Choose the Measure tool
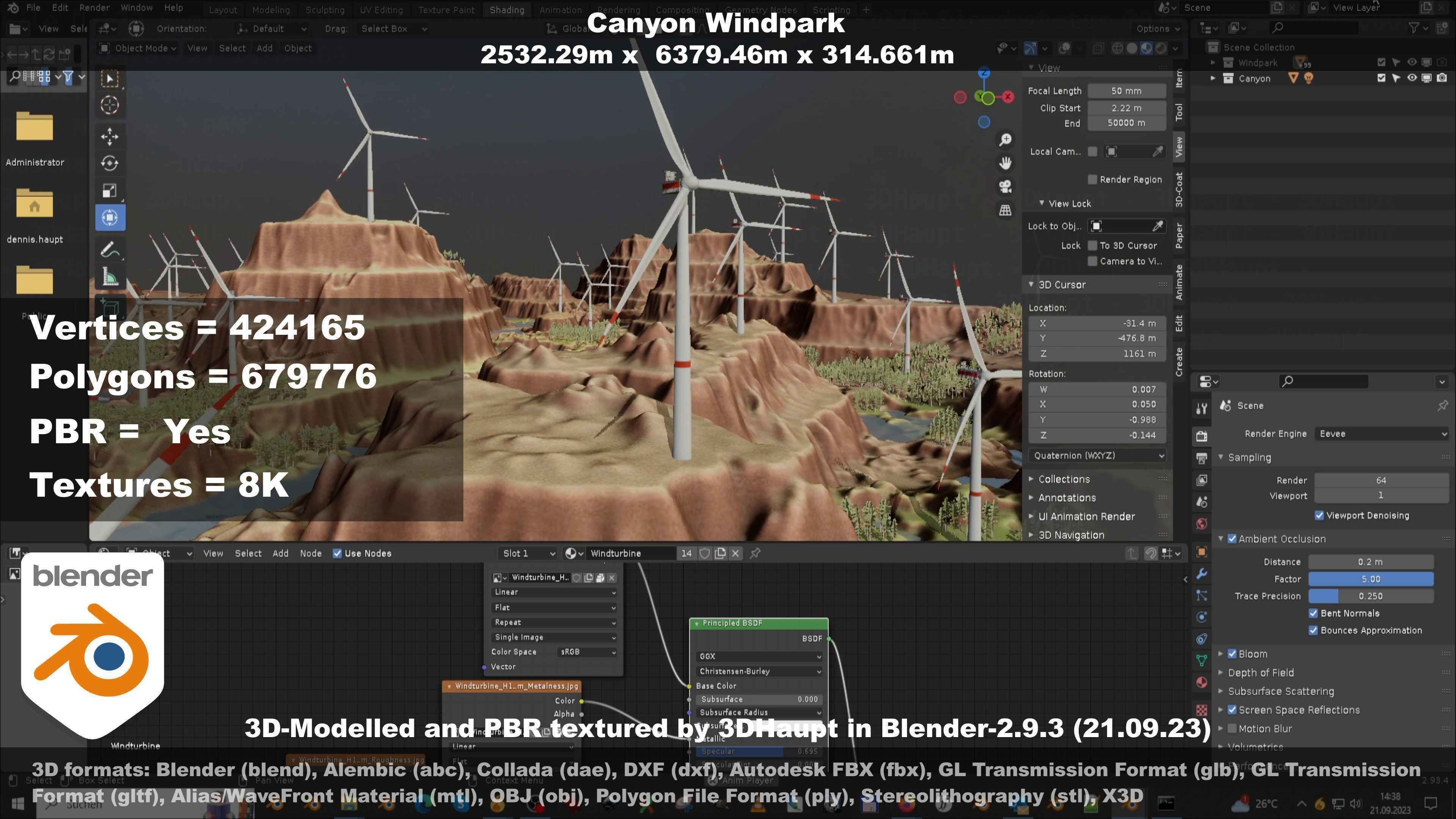 coord(110,277)
